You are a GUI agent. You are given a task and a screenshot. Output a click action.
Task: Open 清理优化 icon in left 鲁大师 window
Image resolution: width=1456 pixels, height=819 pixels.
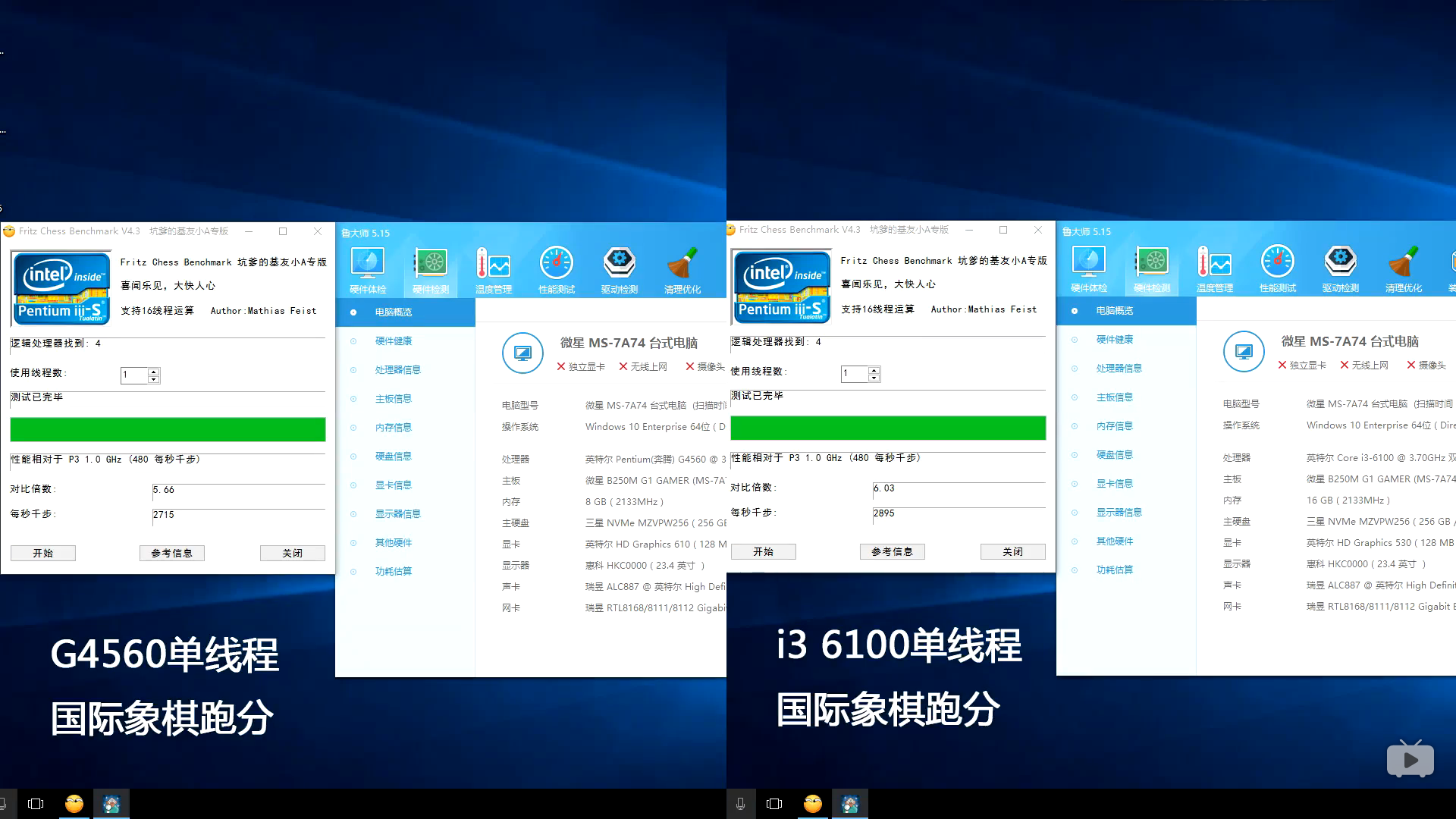click(x=682, y=271)
